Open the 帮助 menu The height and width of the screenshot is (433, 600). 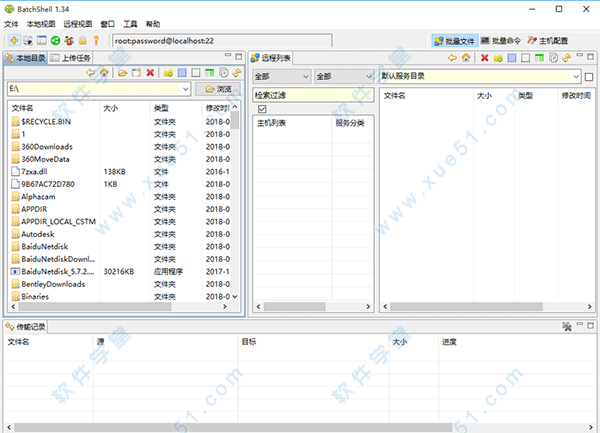coord(153,24)
